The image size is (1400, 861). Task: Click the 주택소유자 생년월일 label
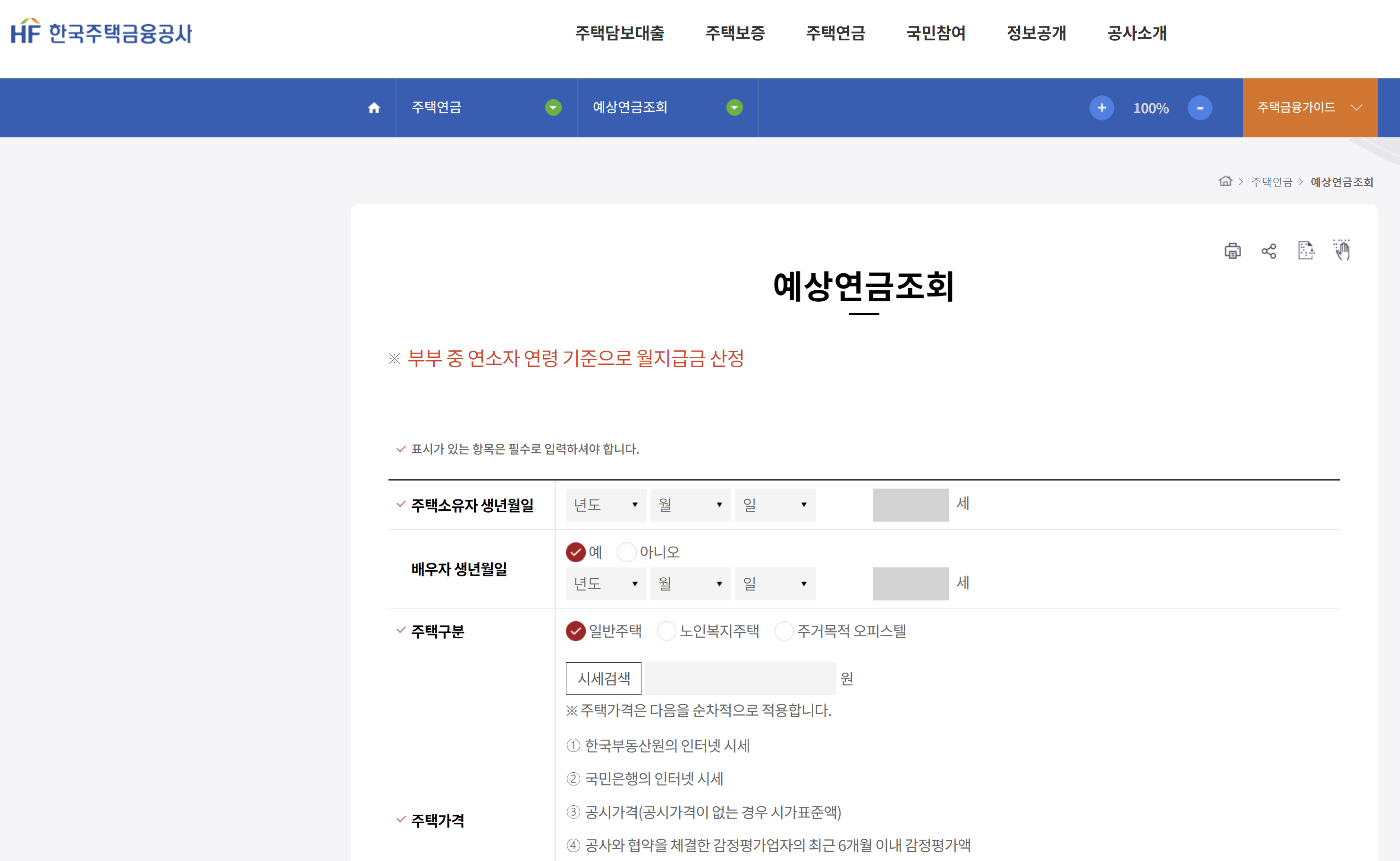pyautogui.click(x=472, y=505)
